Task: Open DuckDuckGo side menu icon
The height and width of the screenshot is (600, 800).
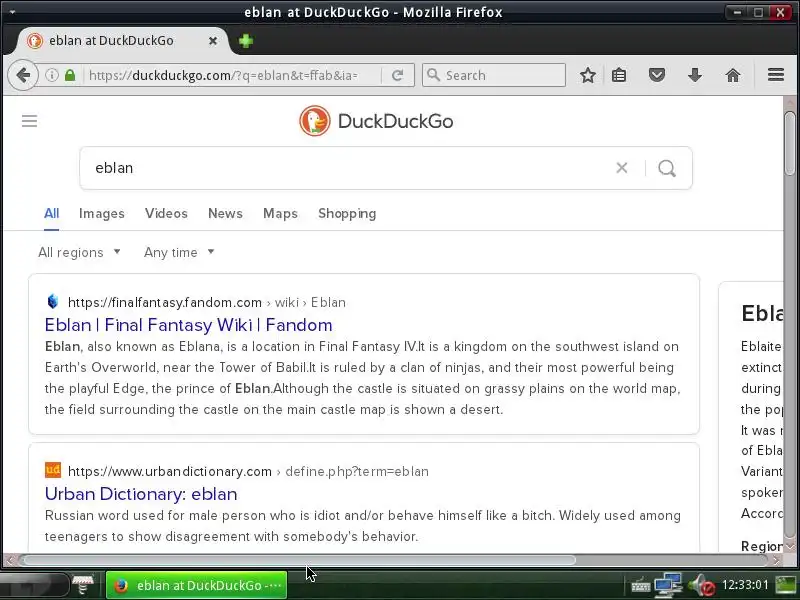Action: [30, 121]
